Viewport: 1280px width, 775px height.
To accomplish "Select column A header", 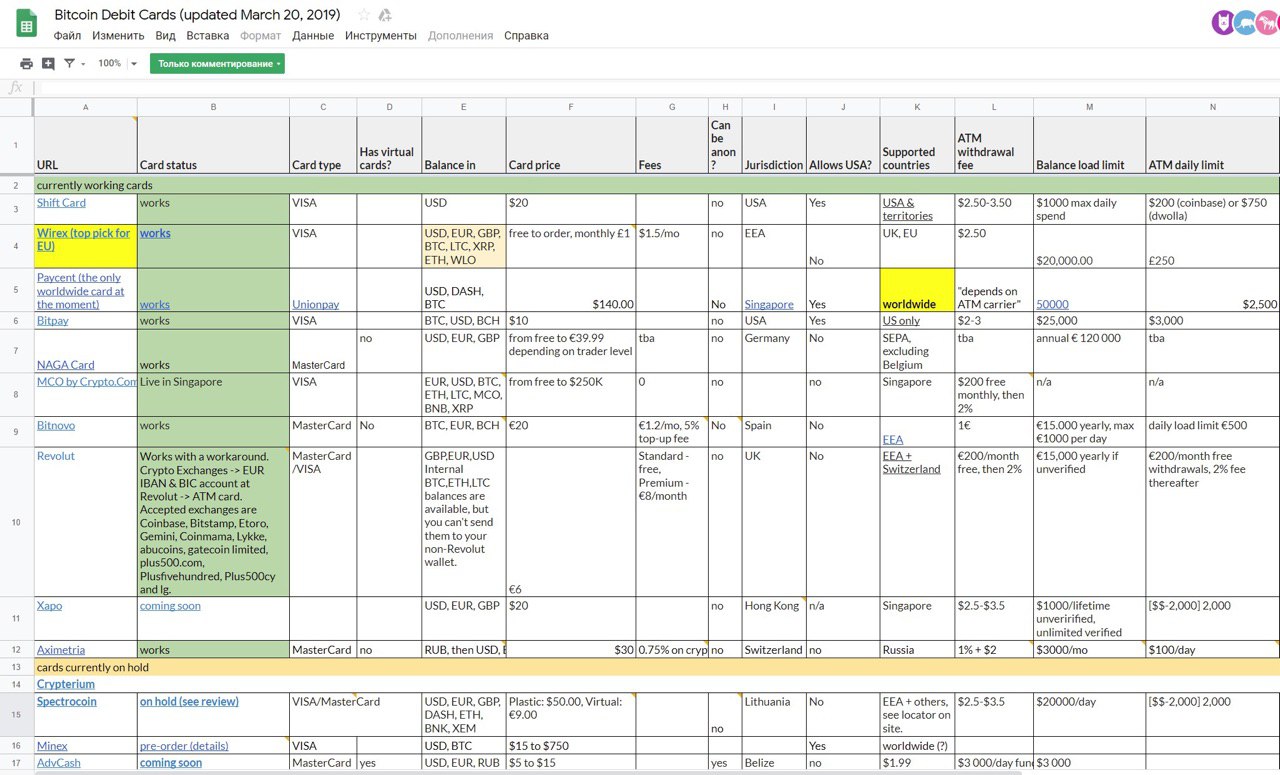I will (85, 107).
